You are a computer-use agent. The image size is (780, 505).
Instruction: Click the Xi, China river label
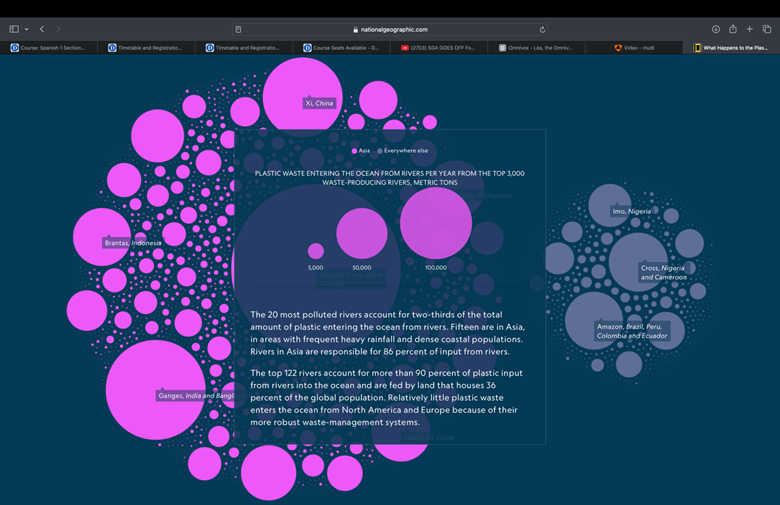(x=320, y=103)
